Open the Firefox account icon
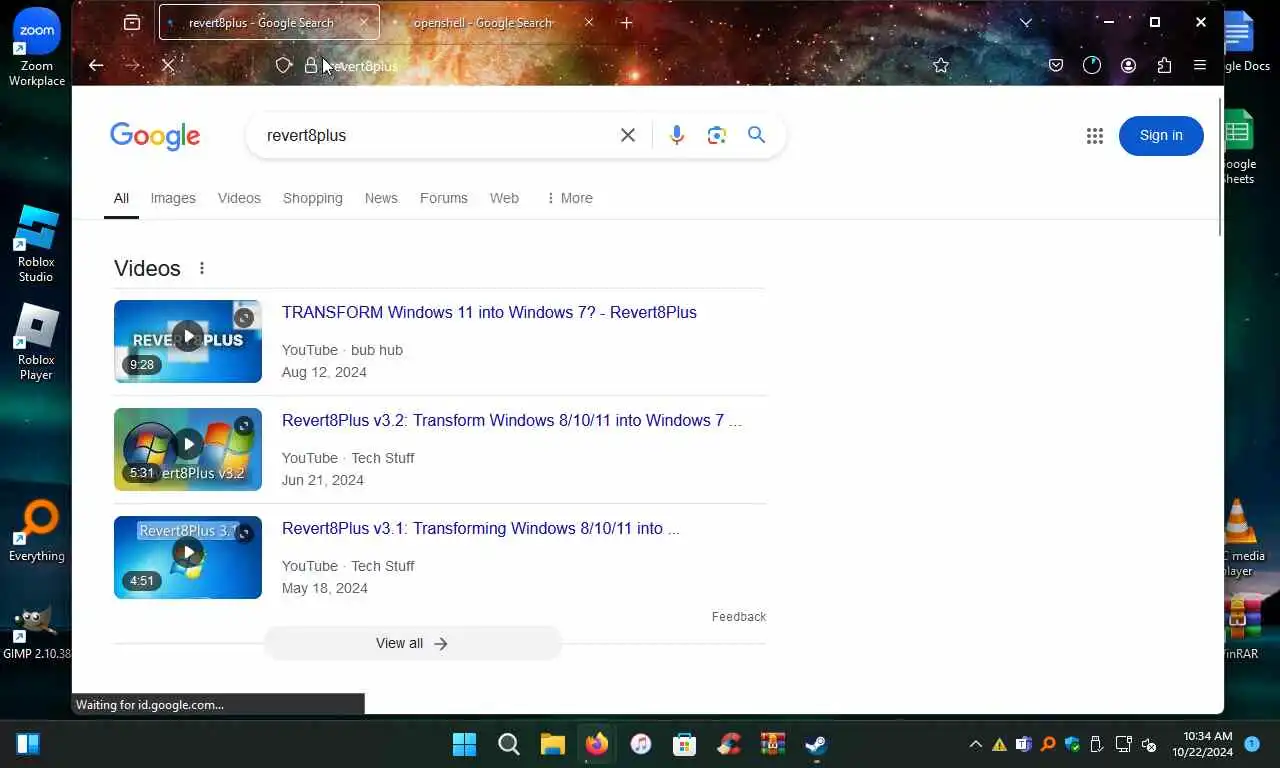The width and height of the screenshot is (1280, 768). [1128, 65]
